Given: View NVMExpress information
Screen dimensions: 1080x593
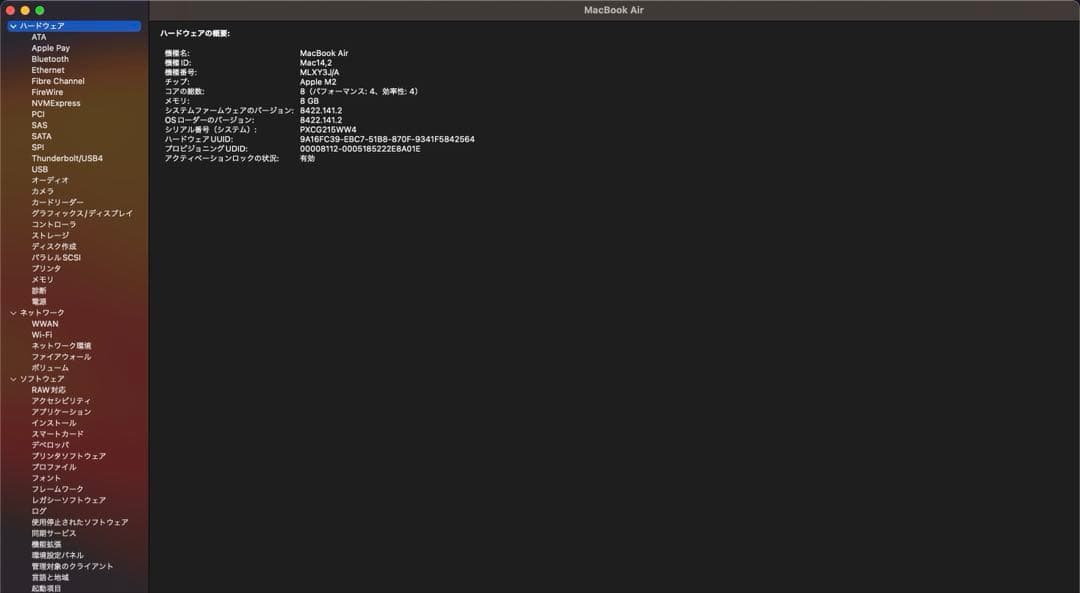Looking at the screenshot, I should point(56,103).
